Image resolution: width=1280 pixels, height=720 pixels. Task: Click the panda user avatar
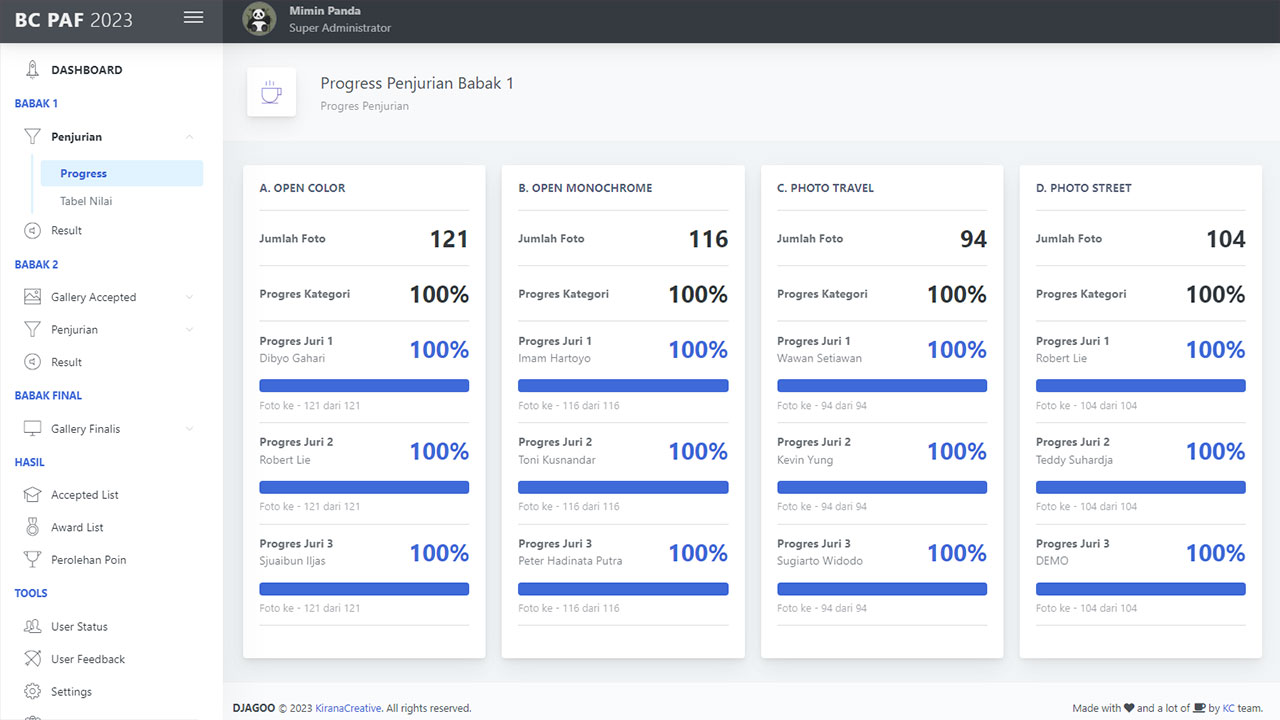(x=259, y=19)
